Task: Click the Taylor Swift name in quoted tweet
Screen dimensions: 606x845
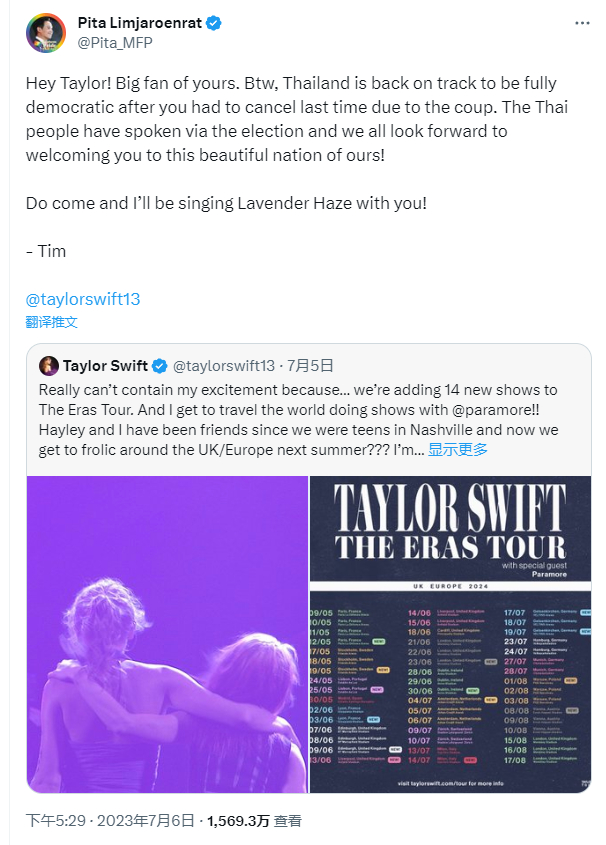Action: (x=105, y=365)
